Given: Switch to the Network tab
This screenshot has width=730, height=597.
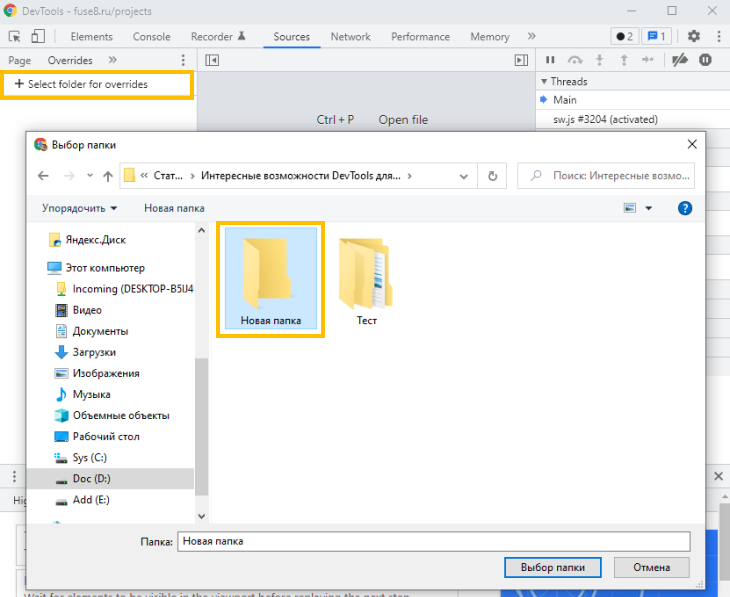Looking at the screenshot, I should point(350,37).
